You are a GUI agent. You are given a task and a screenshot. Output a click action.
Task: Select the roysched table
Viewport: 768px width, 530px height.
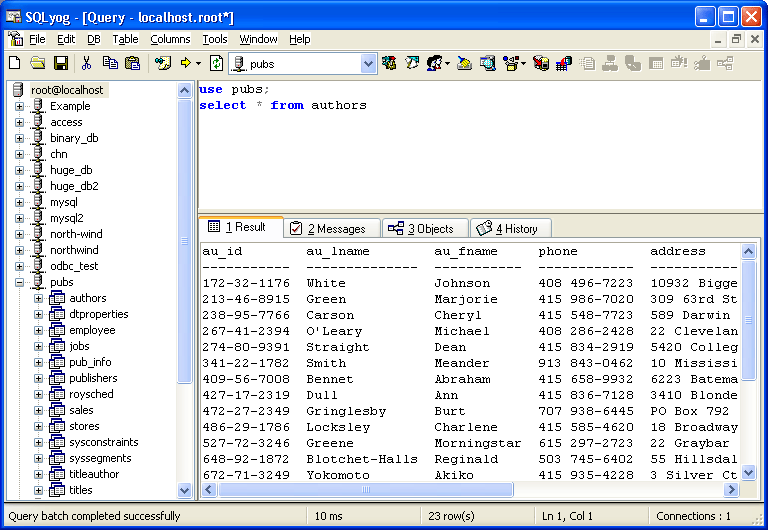pos(91,394)
